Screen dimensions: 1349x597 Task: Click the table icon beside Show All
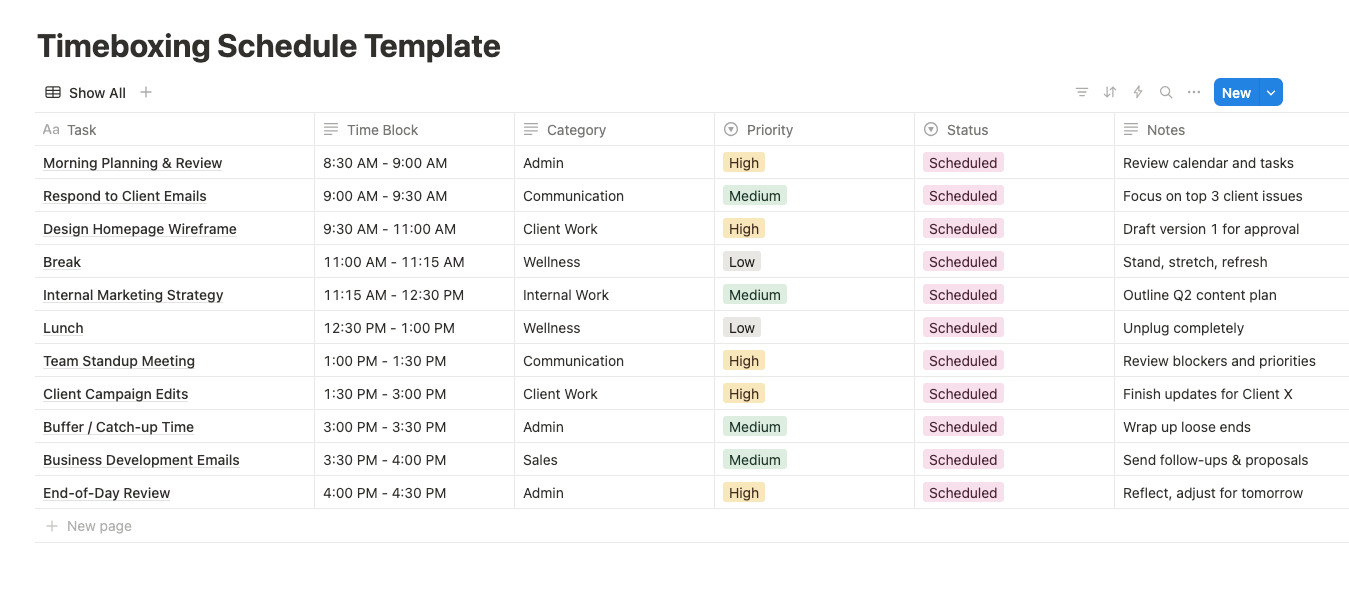tap(53, 92)
